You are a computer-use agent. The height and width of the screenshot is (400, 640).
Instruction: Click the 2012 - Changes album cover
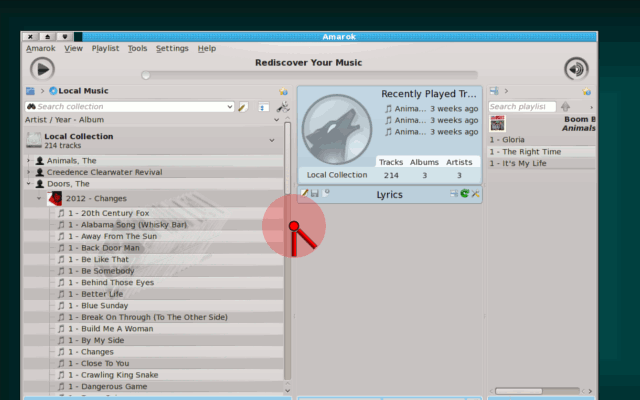click(x=55, y=198)
